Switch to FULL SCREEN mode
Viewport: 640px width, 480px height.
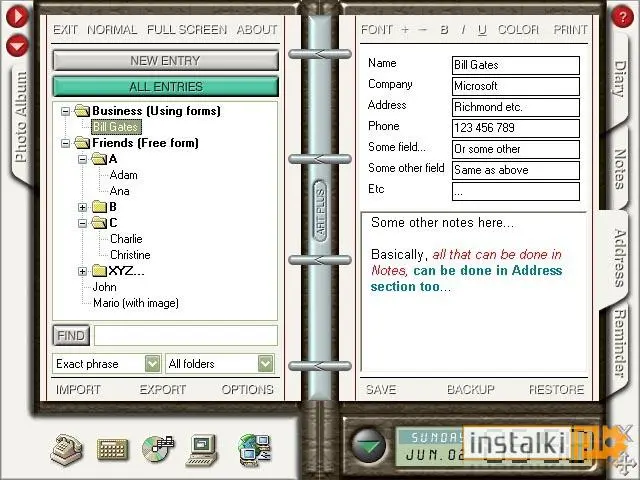187,30
